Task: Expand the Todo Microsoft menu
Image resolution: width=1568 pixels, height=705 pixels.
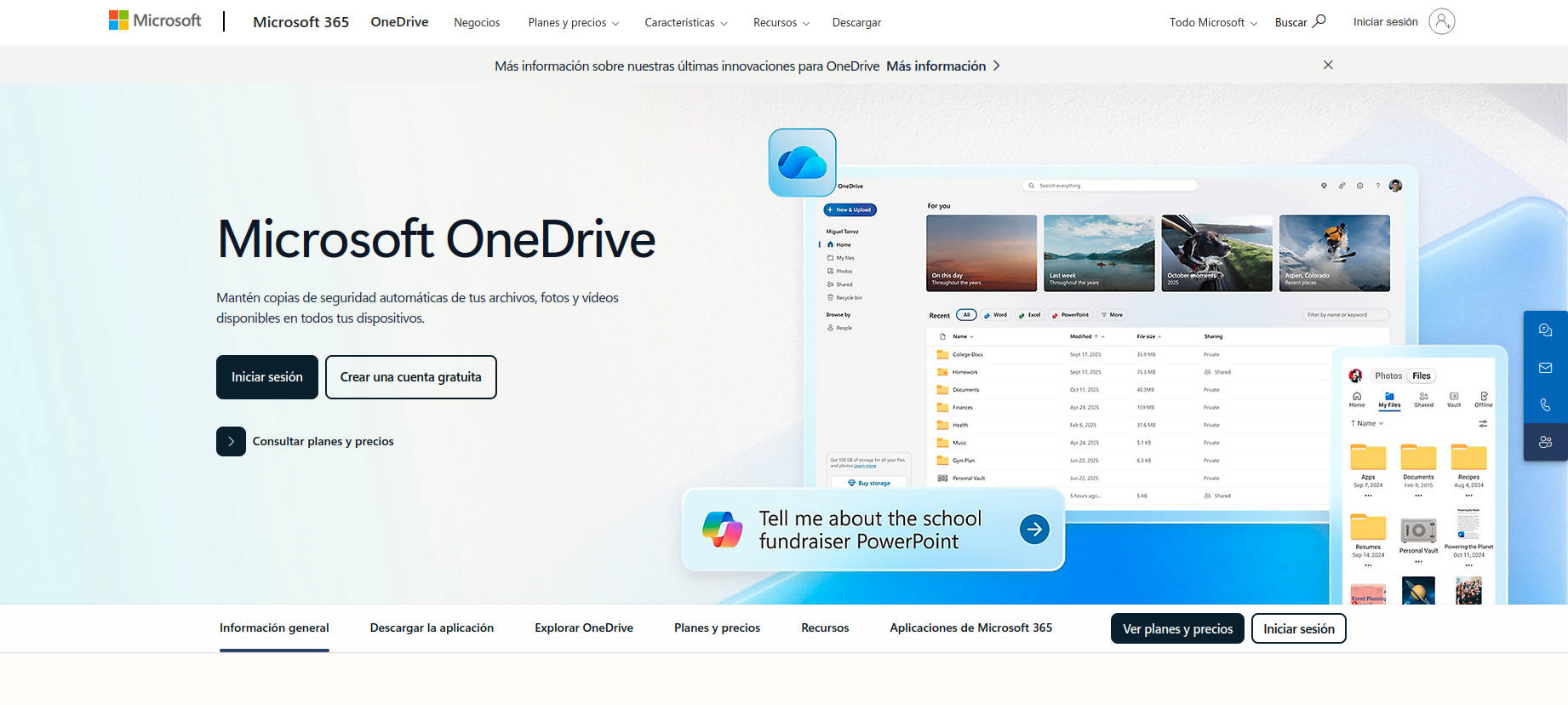Action: (1212, 22)
